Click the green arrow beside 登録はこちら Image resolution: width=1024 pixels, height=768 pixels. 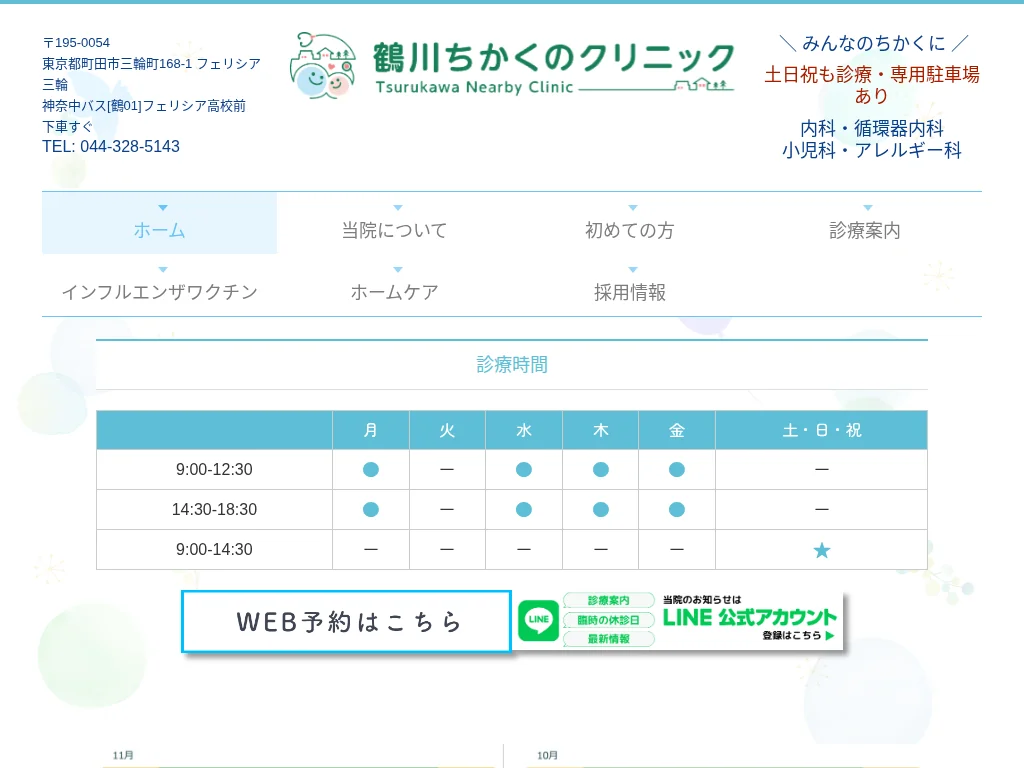(830, 635)
